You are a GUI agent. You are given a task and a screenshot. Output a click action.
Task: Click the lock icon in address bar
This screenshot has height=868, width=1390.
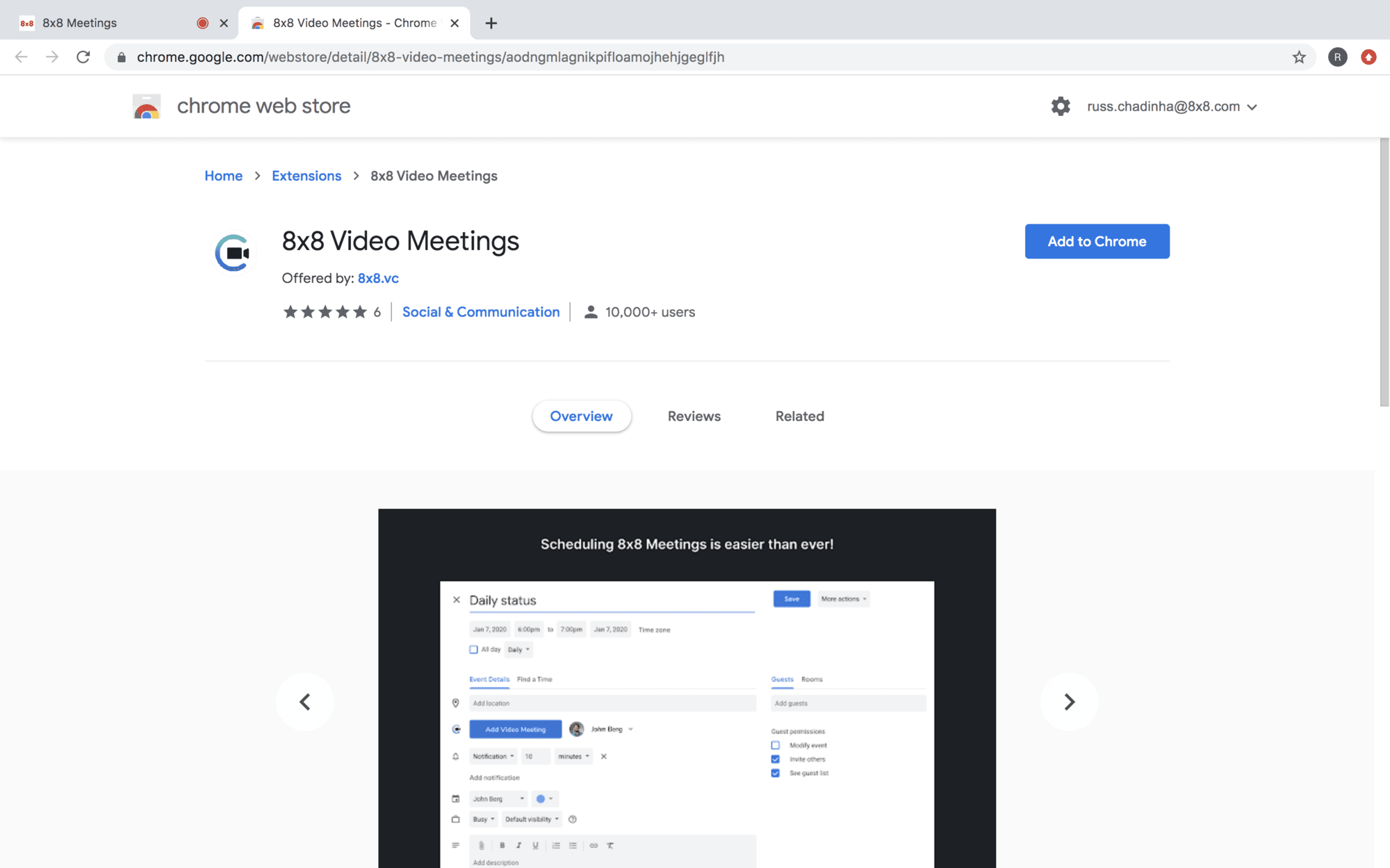122,57
